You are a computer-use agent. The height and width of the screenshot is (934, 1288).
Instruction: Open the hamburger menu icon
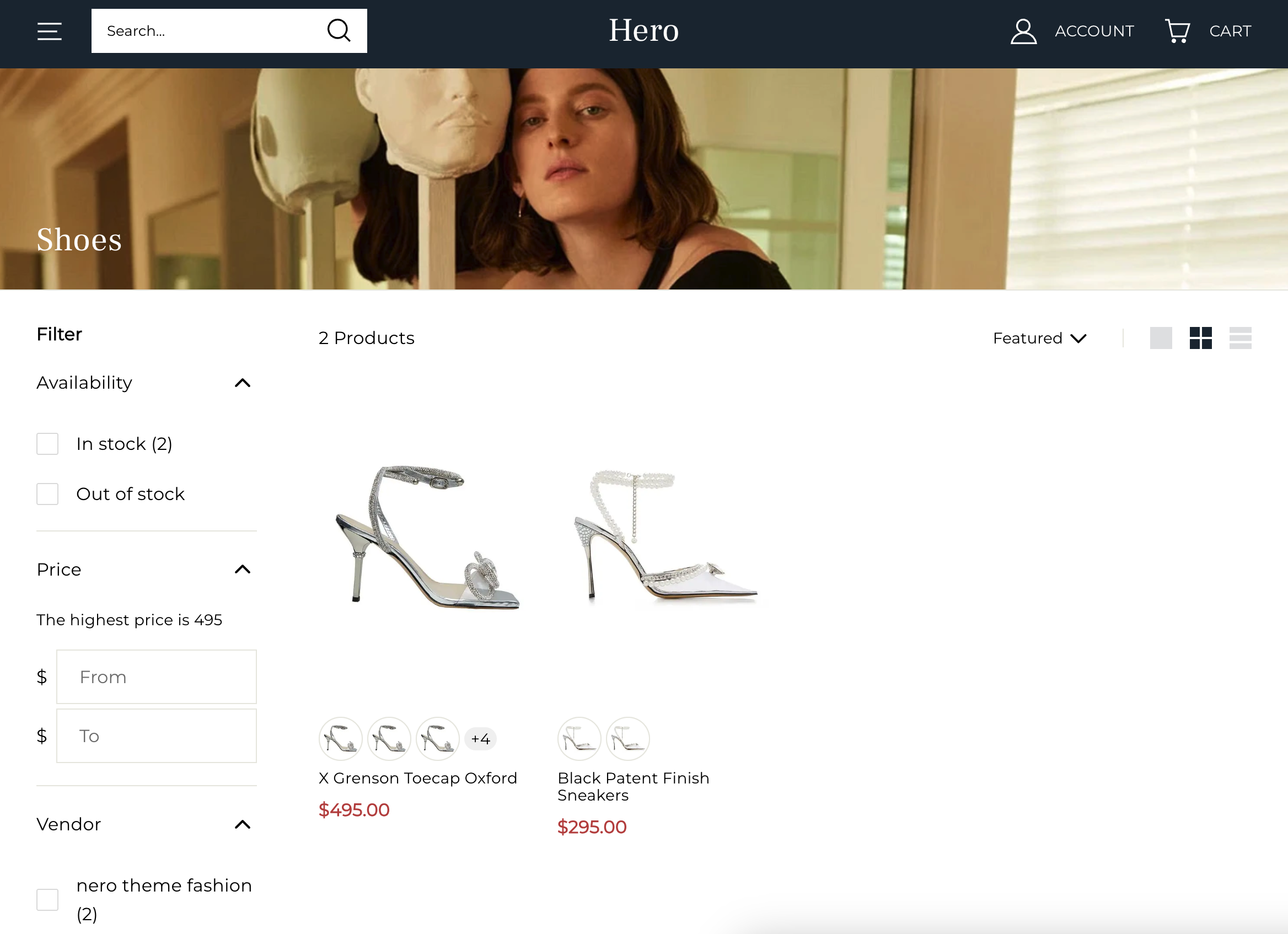click(50, 31)
